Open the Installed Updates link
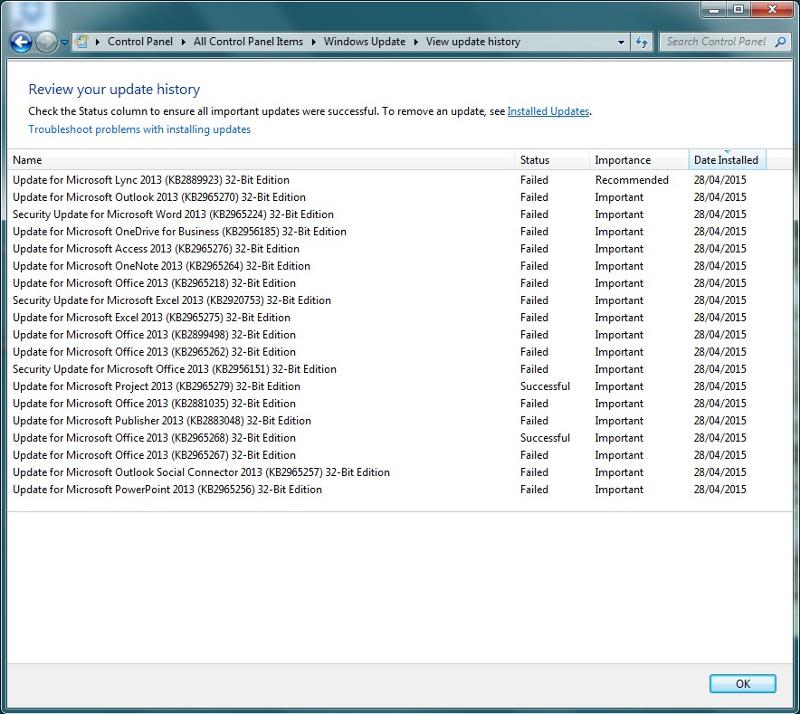Image resolution: width=800 pixels, height=714 pixels. pyautogui.click(x=548, y=111)
